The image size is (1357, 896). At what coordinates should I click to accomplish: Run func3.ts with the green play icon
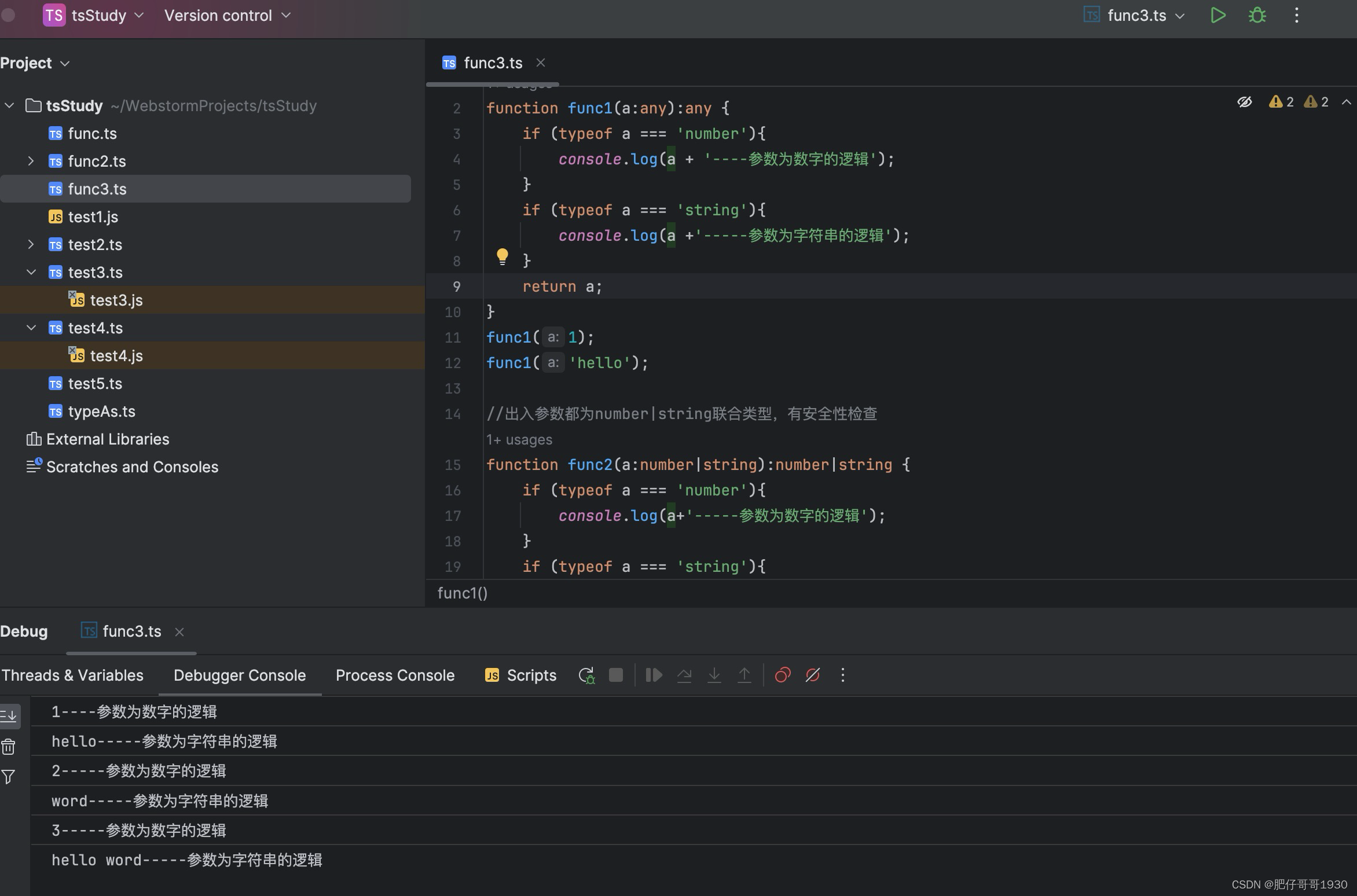point(1217,16)
